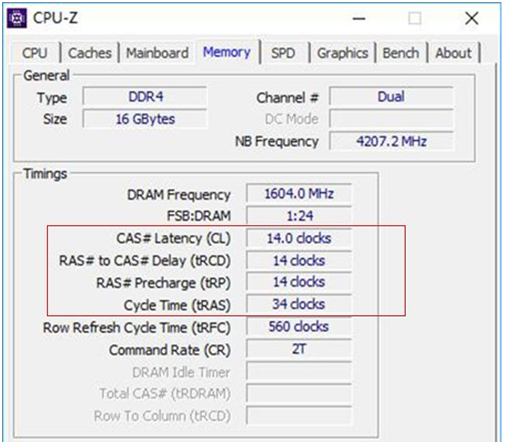Click the 'RAS# Precharge (tRP)' label
The image size is (509, 444).
[163, 283]
